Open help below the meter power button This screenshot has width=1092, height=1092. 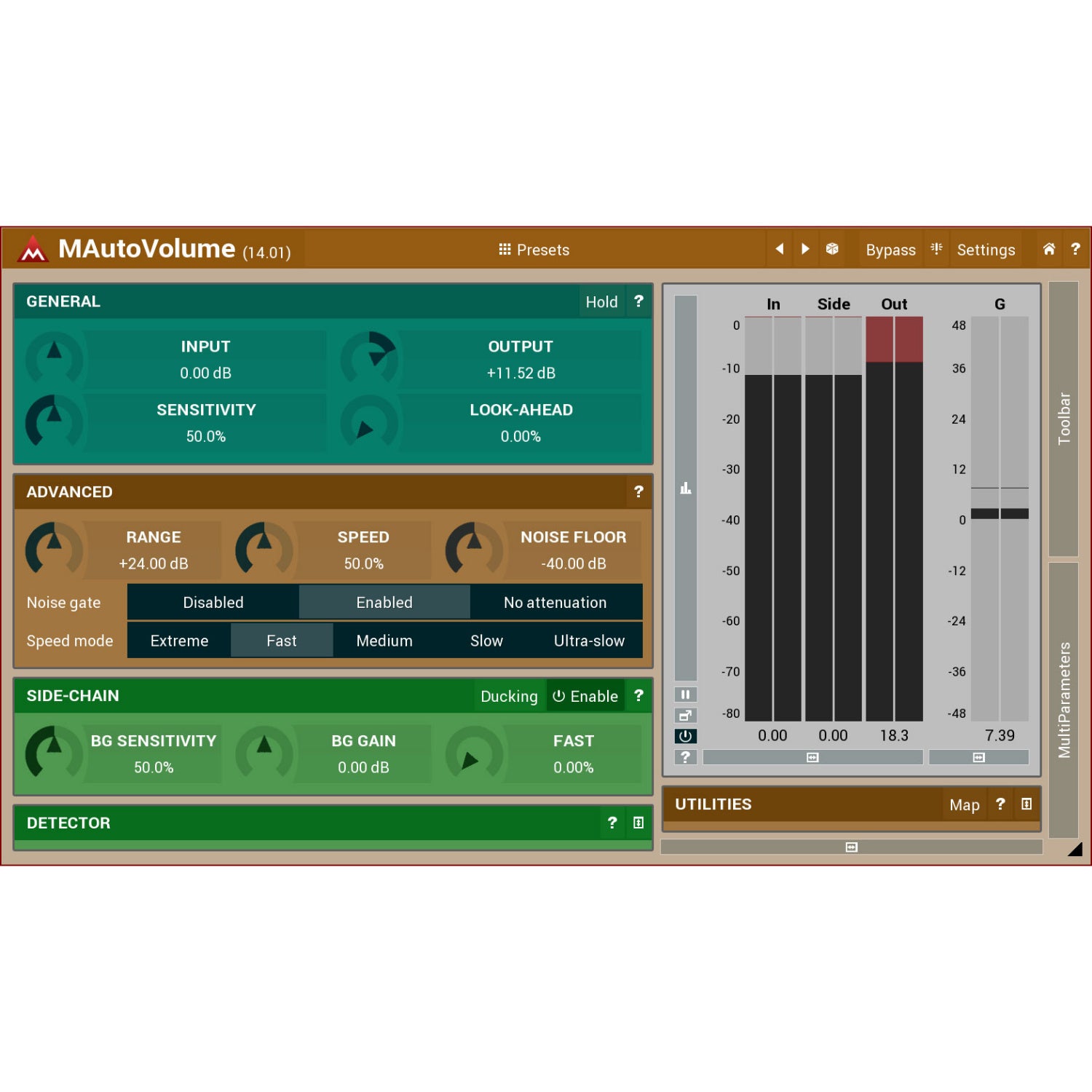pos(685,757)
